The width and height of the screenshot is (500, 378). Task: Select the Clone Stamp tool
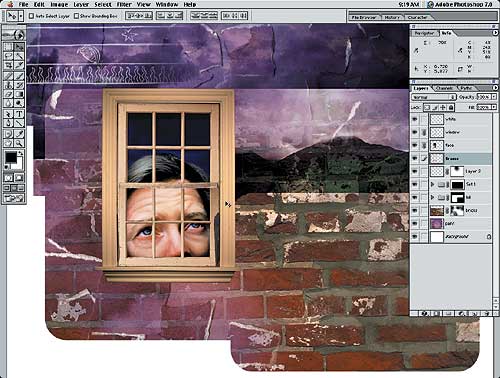click(9, 85)
